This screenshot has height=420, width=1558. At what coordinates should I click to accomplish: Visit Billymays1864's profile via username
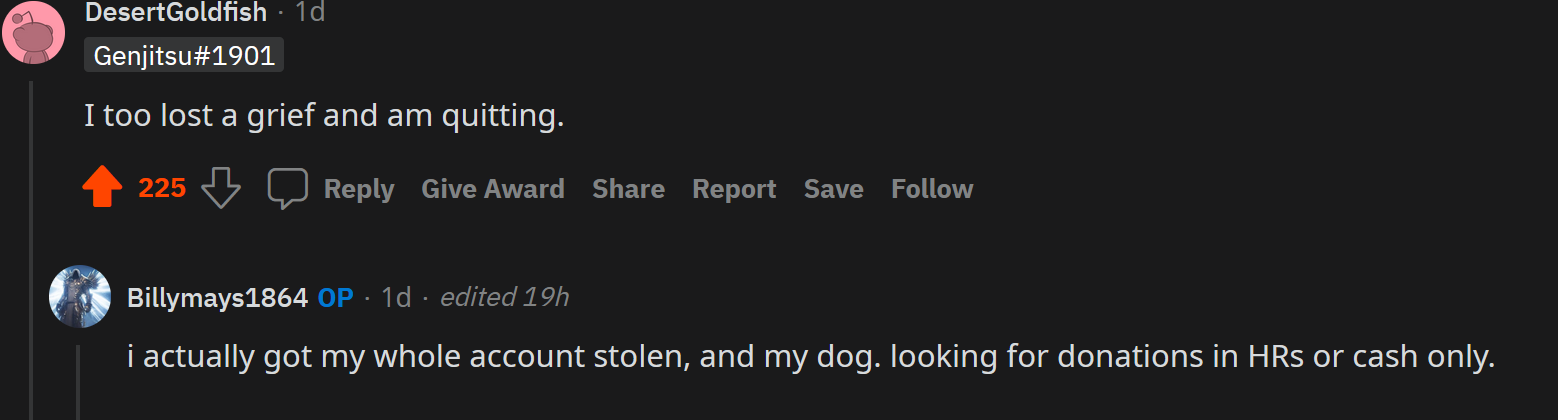pos(217,298)
